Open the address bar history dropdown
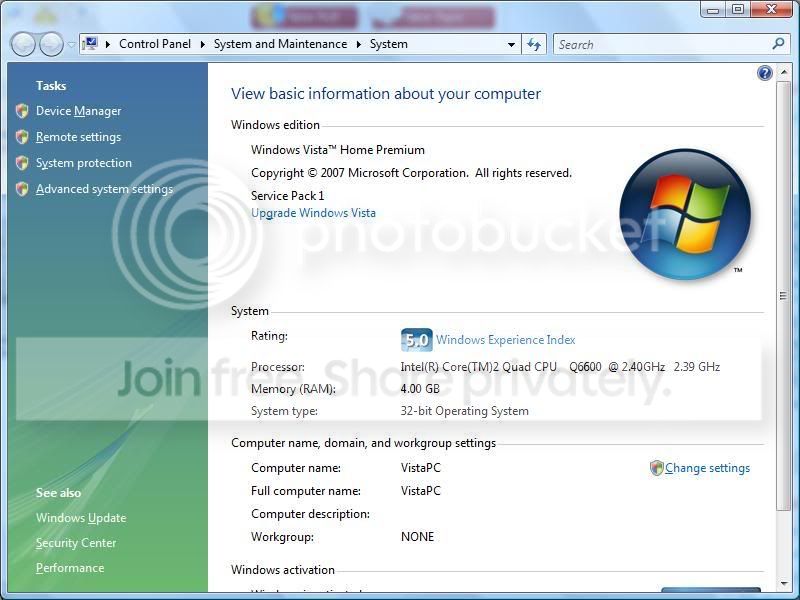The width and height of the screenshot is (800, 600). [x=511, y=45]
